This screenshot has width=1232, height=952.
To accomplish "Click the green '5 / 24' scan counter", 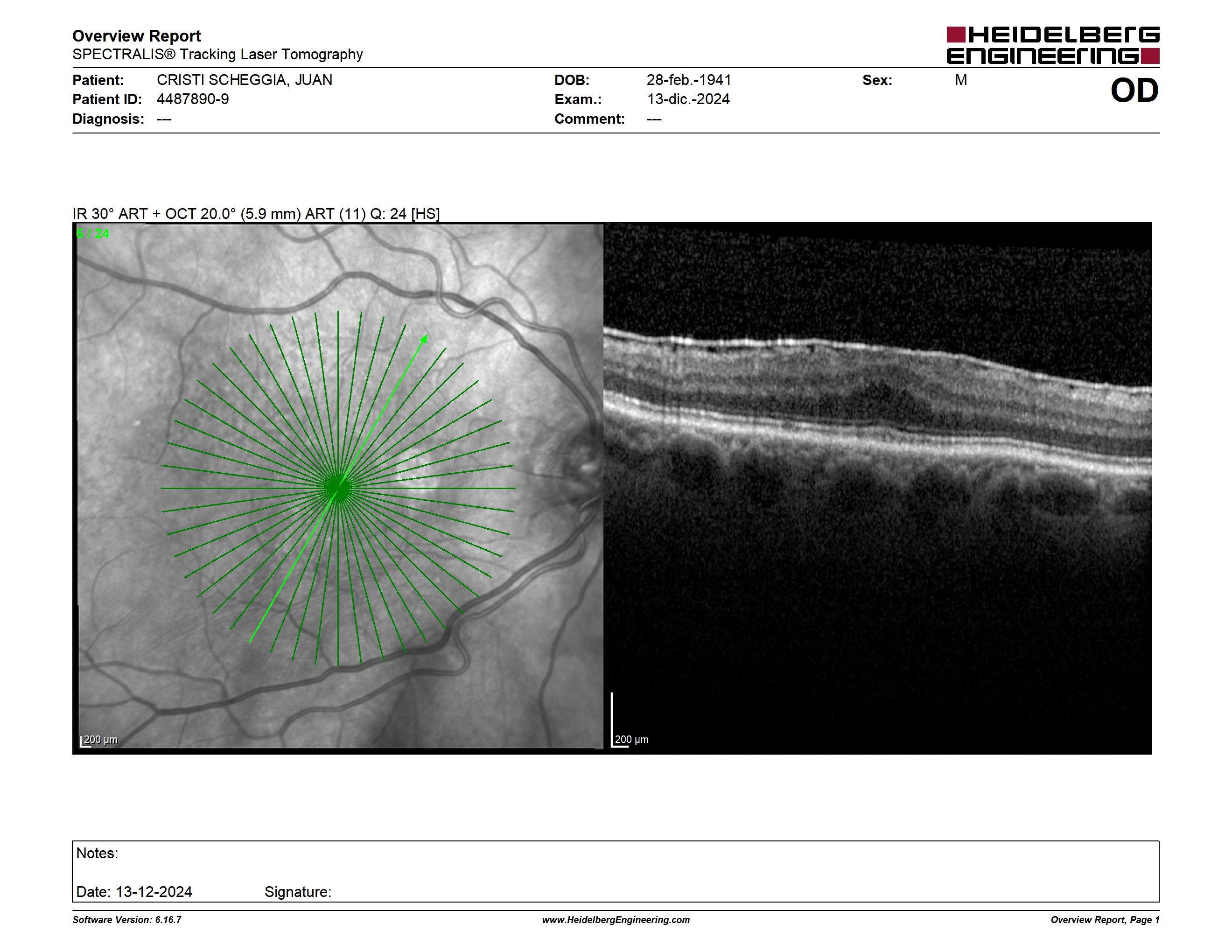I will 92,233.
